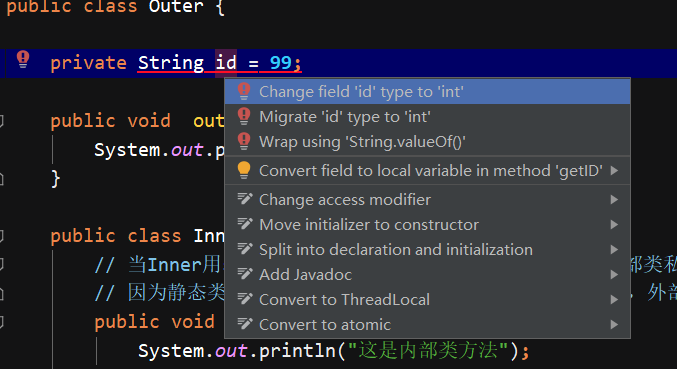
Task: Expand submenu arrow for 'Add Javadoc'
Action: tap(614, 274)
